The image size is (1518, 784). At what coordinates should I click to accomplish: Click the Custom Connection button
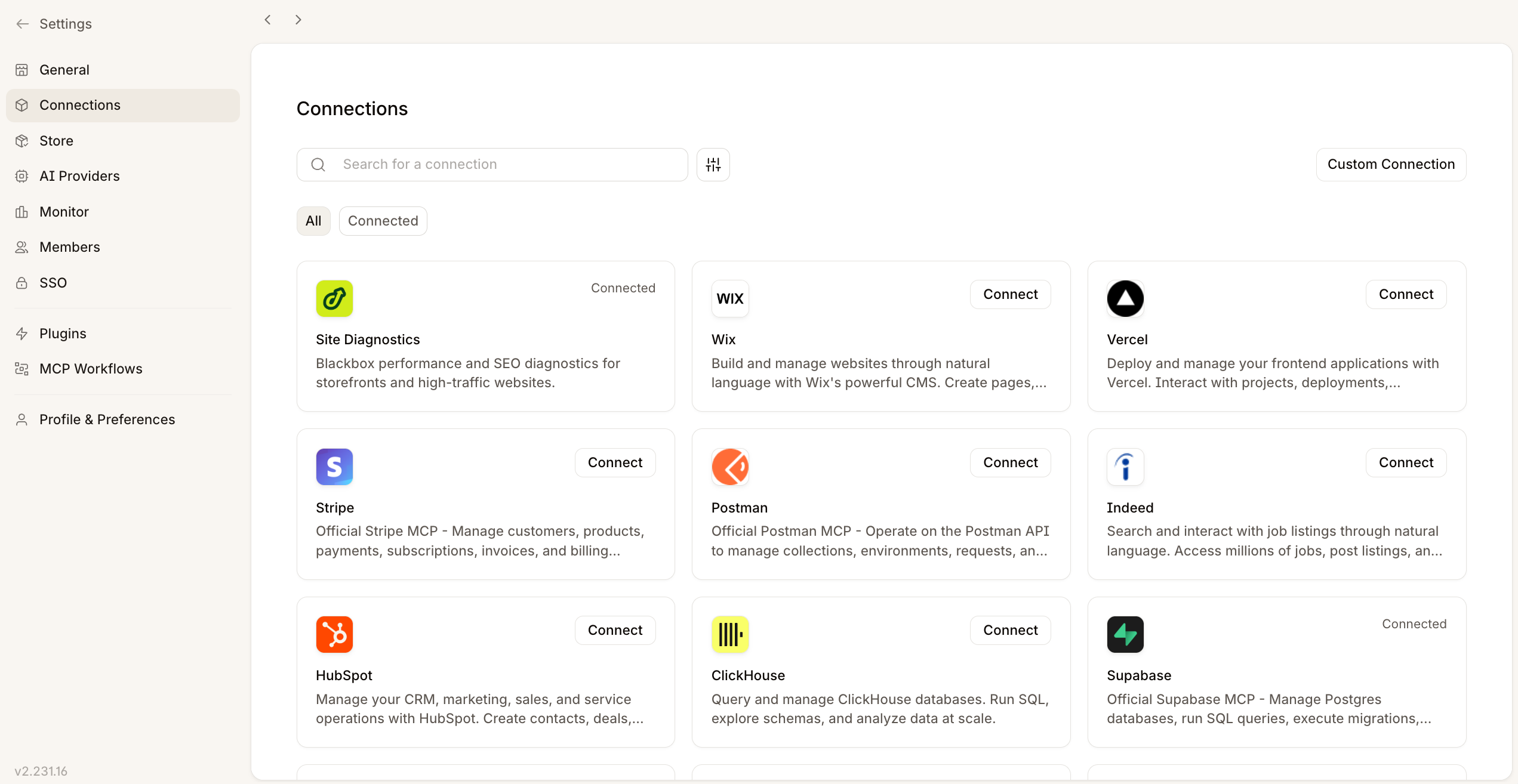(1391, 165)
